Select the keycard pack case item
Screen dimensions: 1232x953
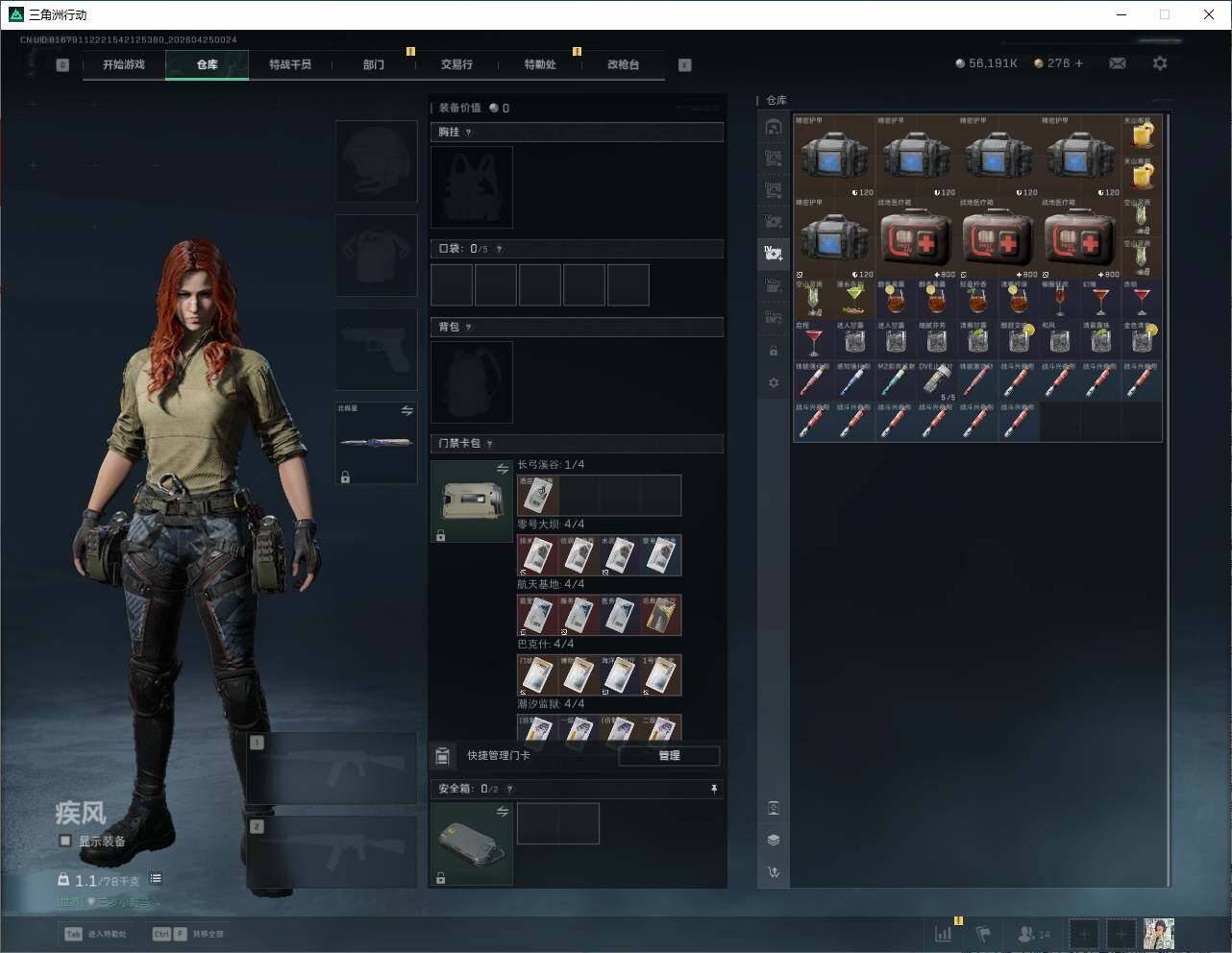click(472, 501)
